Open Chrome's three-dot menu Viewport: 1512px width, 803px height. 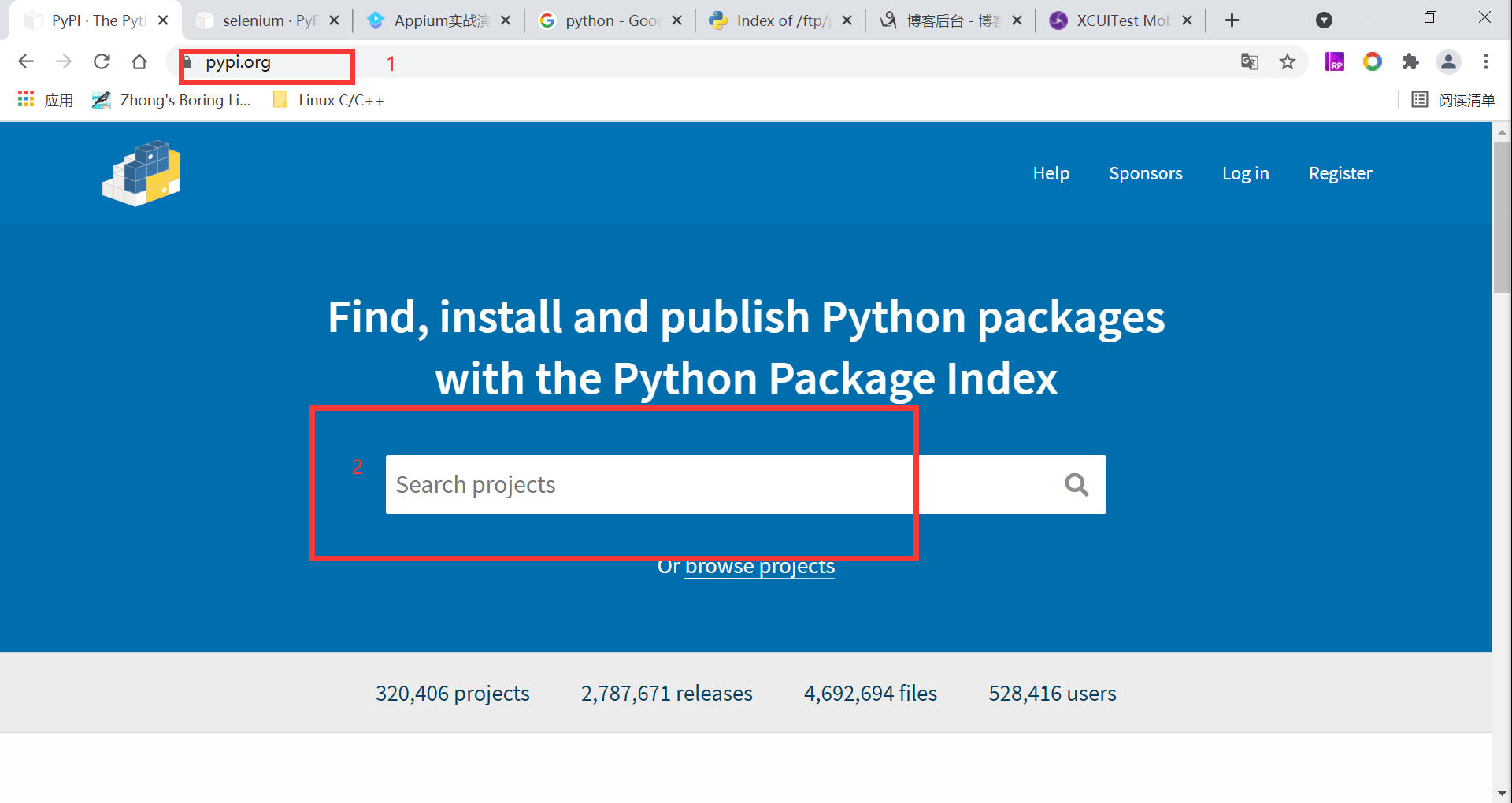(1486, 61)
